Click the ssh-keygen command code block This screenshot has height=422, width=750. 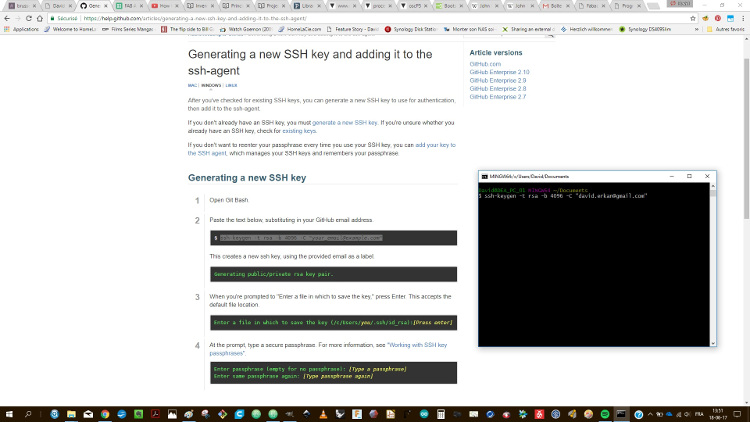click(x=333, y=238)
